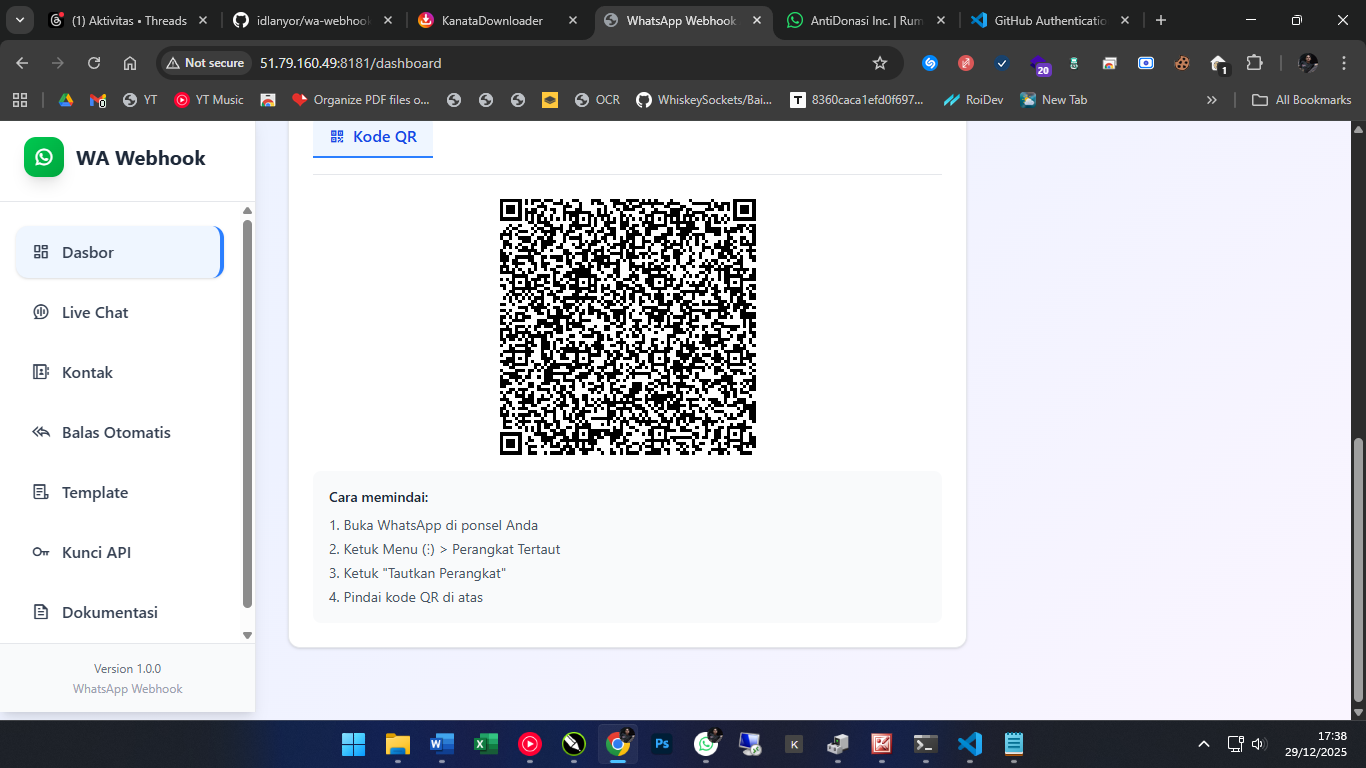Click the Not secure site info button

point(204,63)
